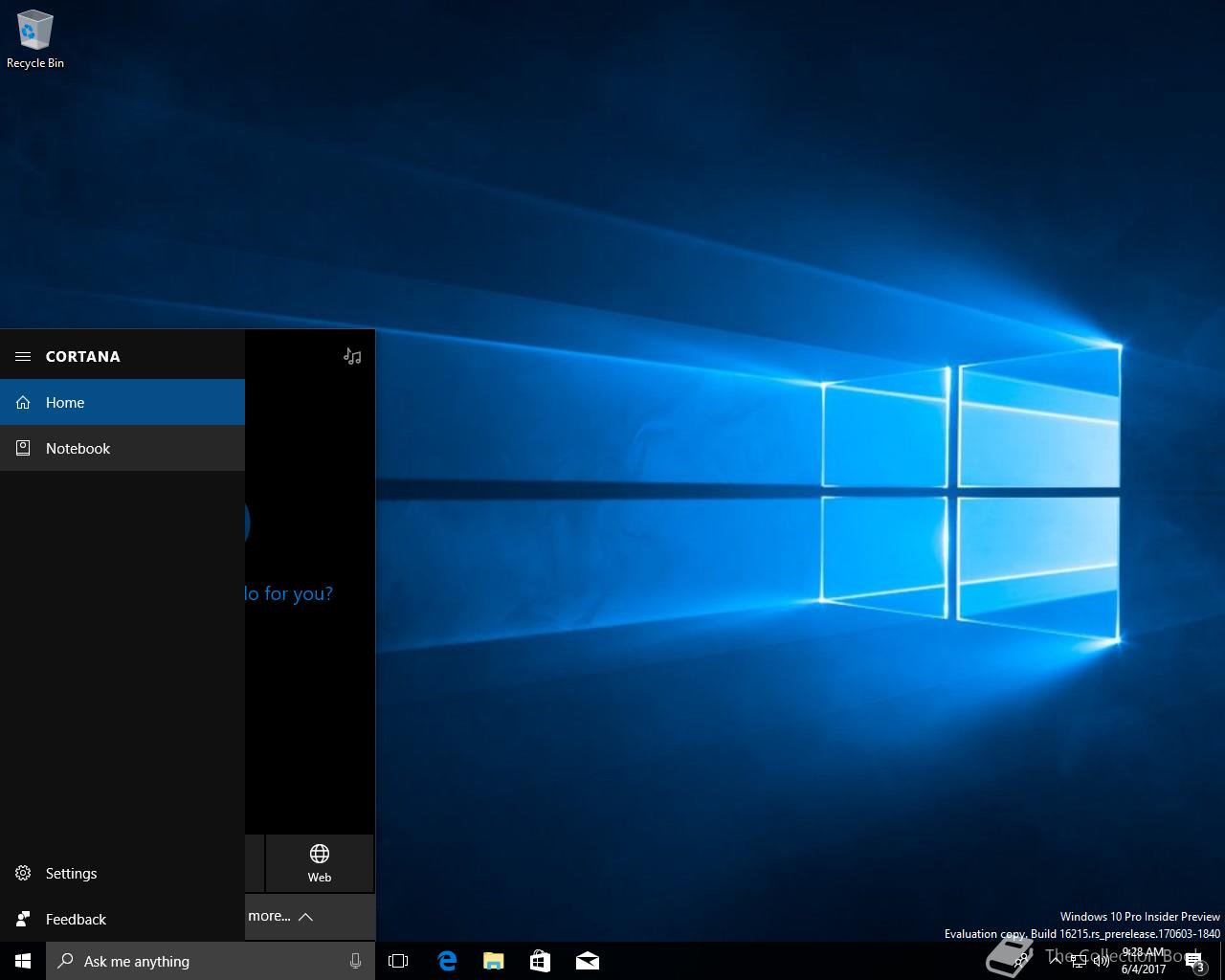Collapse the Cortana filters chevron
The image size is (1225, 980).
(305, 917)
